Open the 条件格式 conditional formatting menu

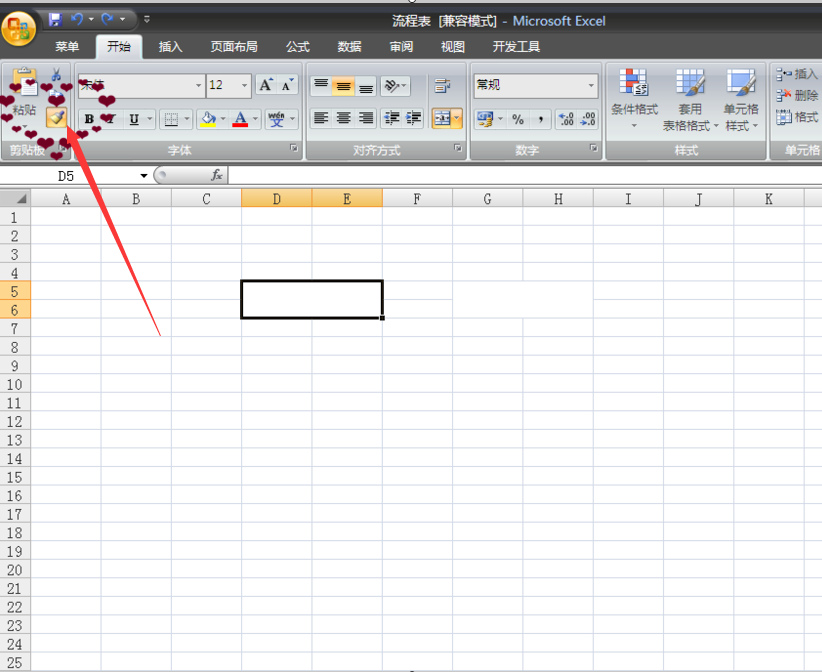634,99
